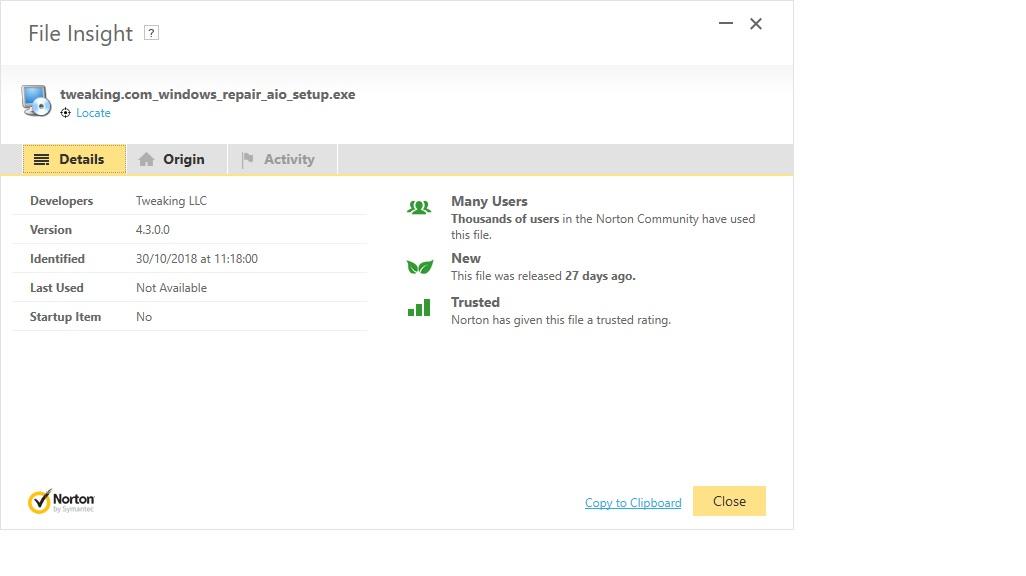
Task: Click the Many Users people icon
Action: pyautogui.click(x=419, y=208)
